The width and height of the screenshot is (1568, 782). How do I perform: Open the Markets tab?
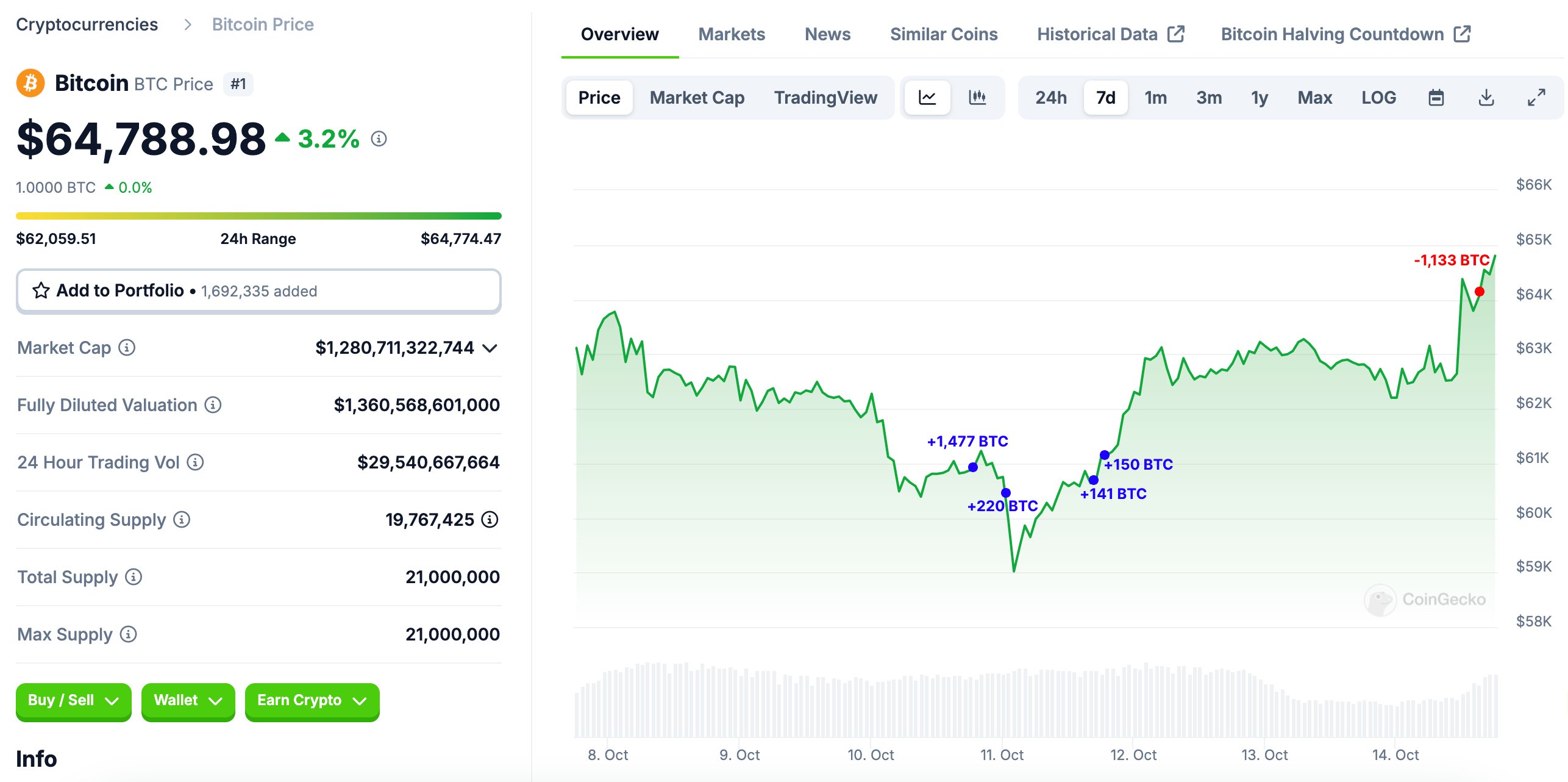[732, 34]
